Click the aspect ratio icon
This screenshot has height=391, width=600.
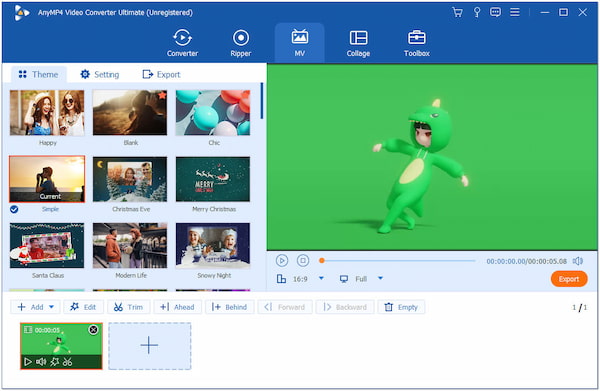[x=281, y=279]
